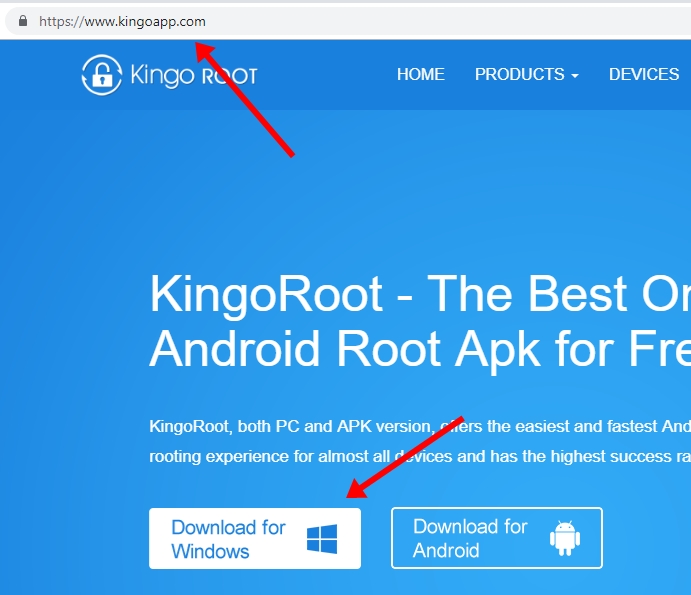Image resolution: width=691 pixels, height=595 pixels.
Task: Click the line starting 'KingoRoot, both PC and APK version'
Action: pos(420,426)
